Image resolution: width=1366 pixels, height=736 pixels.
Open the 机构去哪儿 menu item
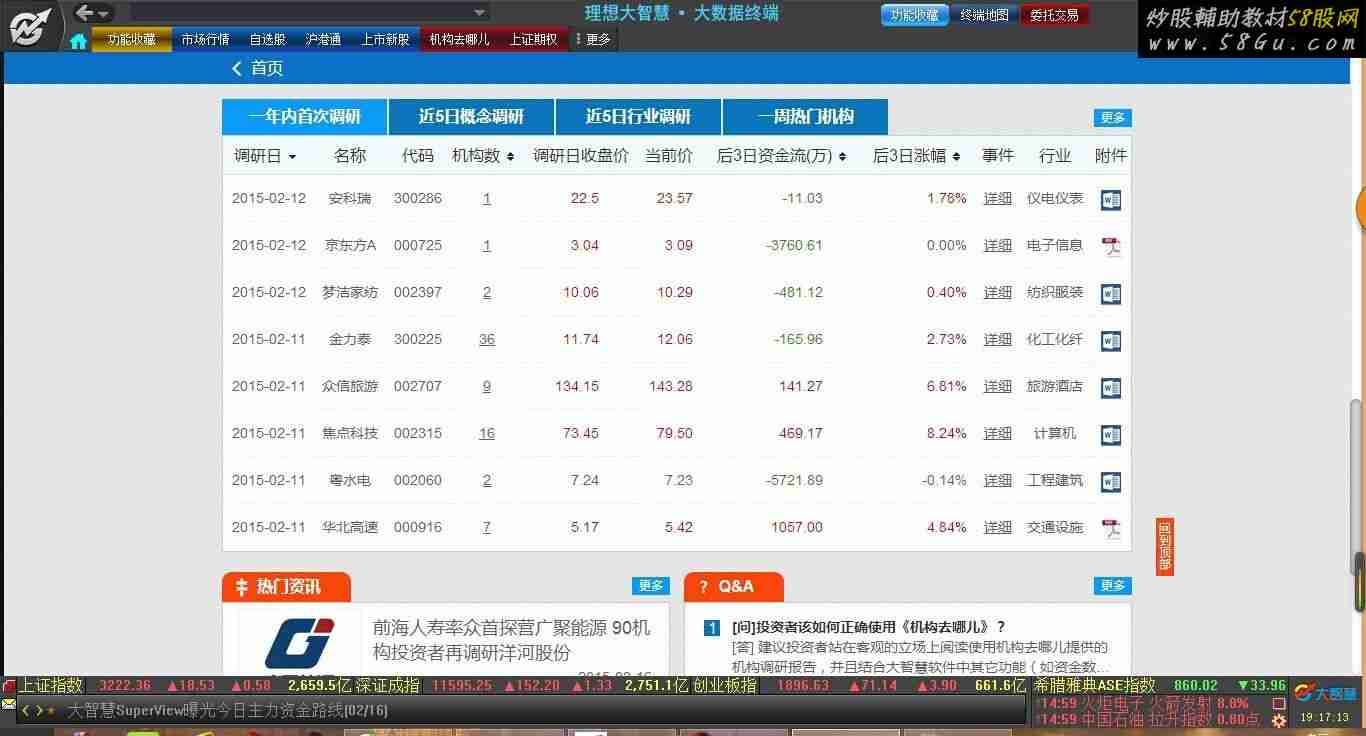pyautogui.click(x=459, y=40)
